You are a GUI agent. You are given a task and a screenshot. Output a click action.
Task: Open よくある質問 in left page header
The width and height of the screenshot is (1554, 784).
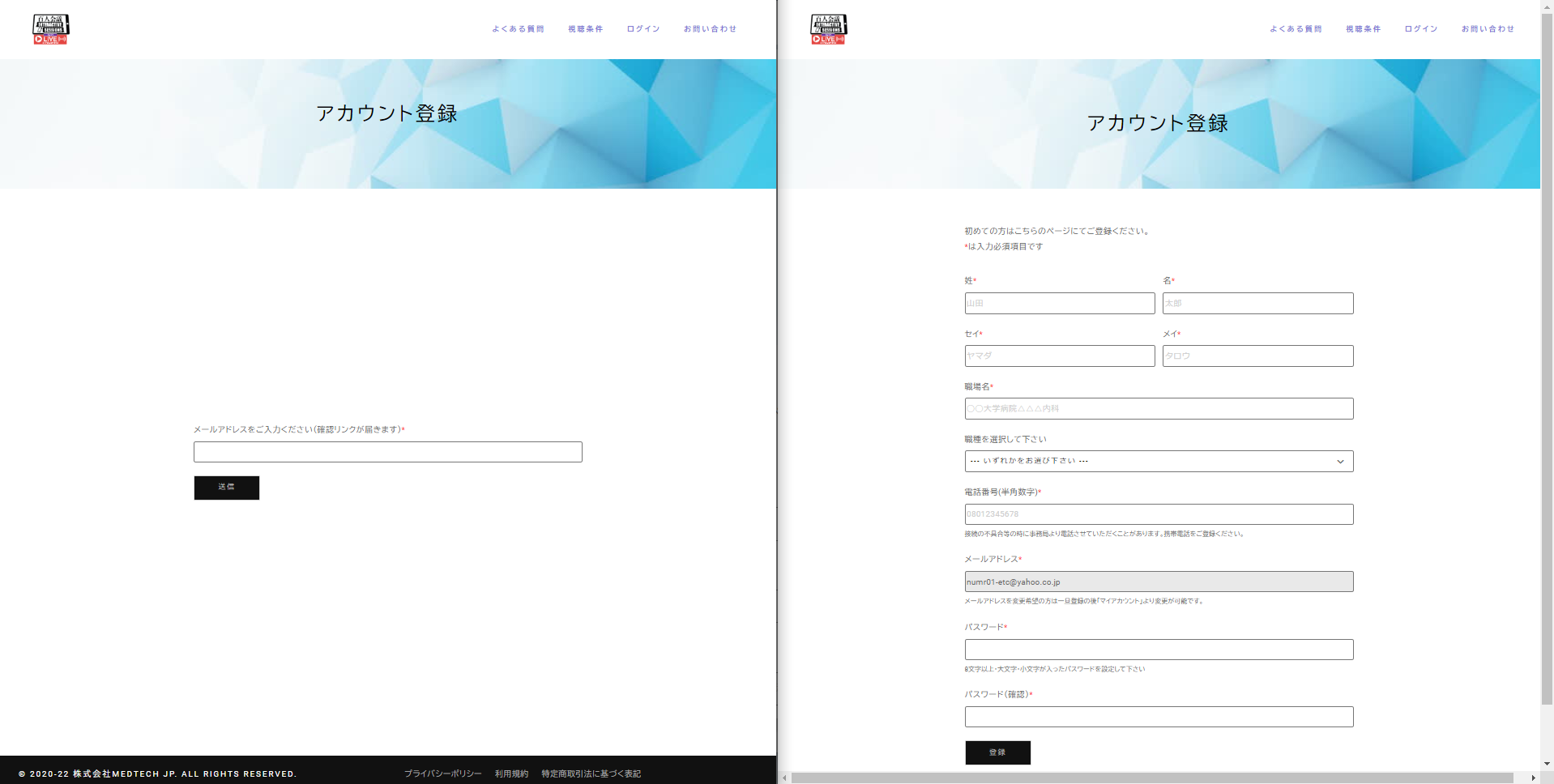518,29
